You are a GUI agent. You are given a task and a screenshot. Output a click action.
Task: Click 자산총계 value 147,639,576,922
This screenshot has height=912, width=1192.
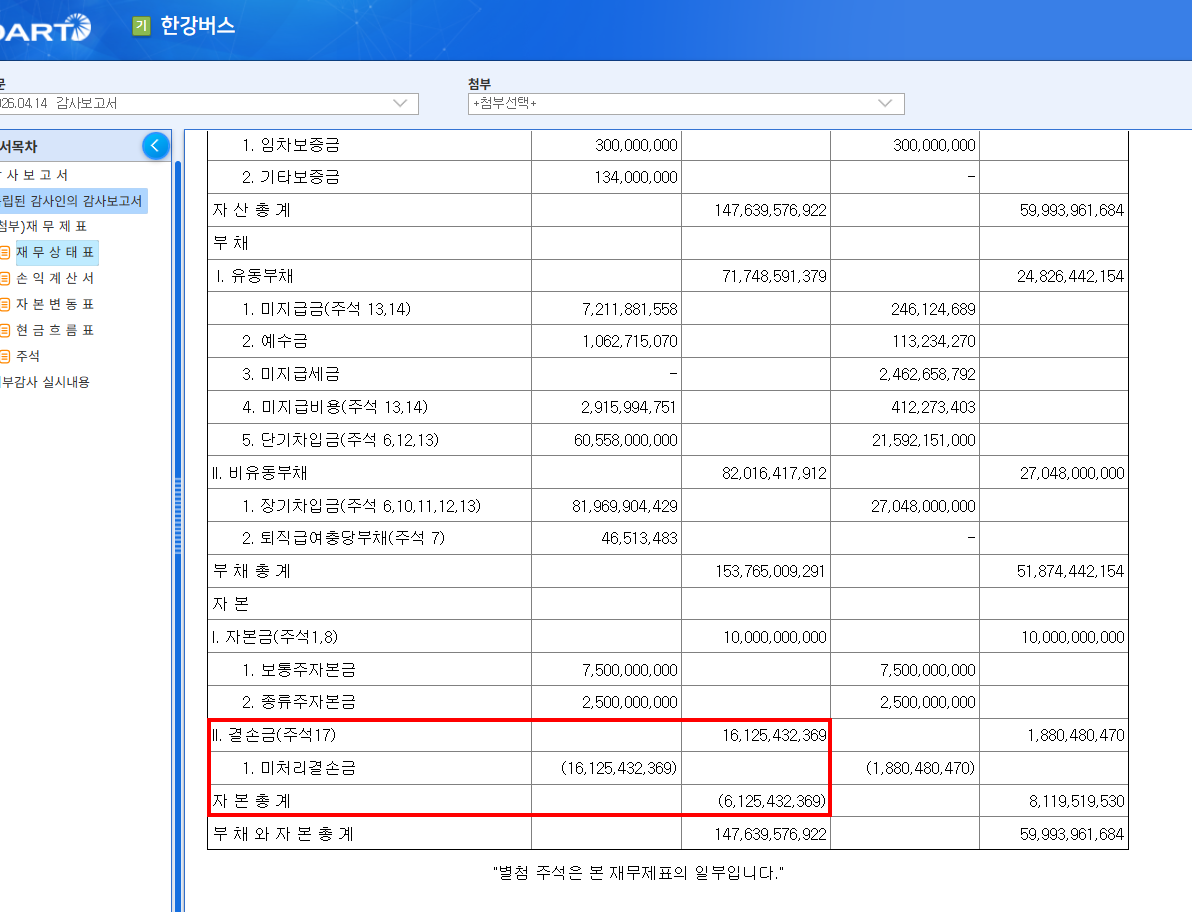(x=770, y=211)
